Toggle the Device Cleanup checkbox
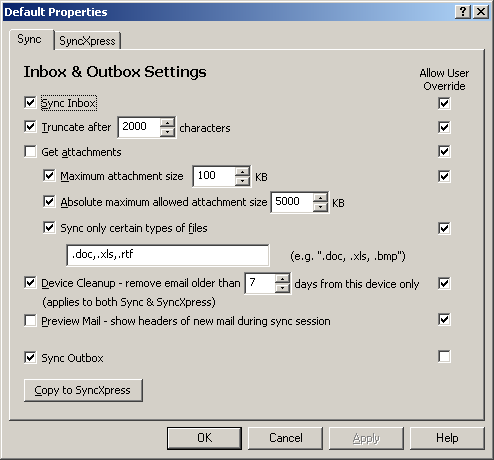The image size is (494, 460). (x=30, y=283)
